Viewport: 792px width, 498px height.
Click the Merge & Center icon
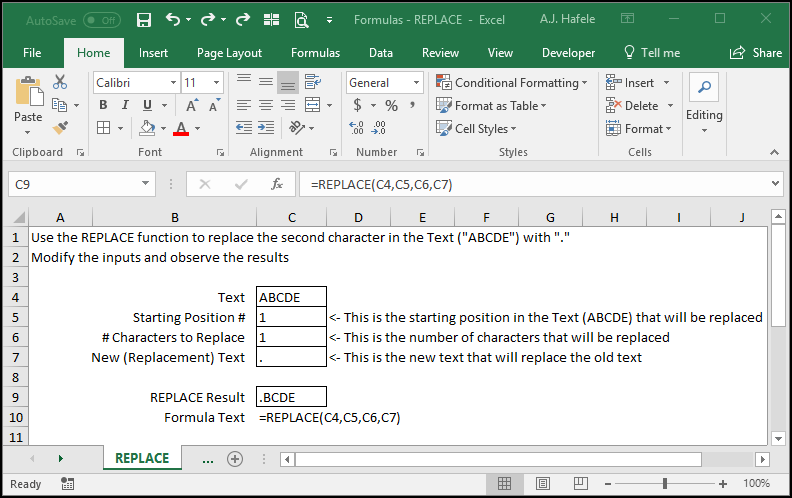coord(313,105)
